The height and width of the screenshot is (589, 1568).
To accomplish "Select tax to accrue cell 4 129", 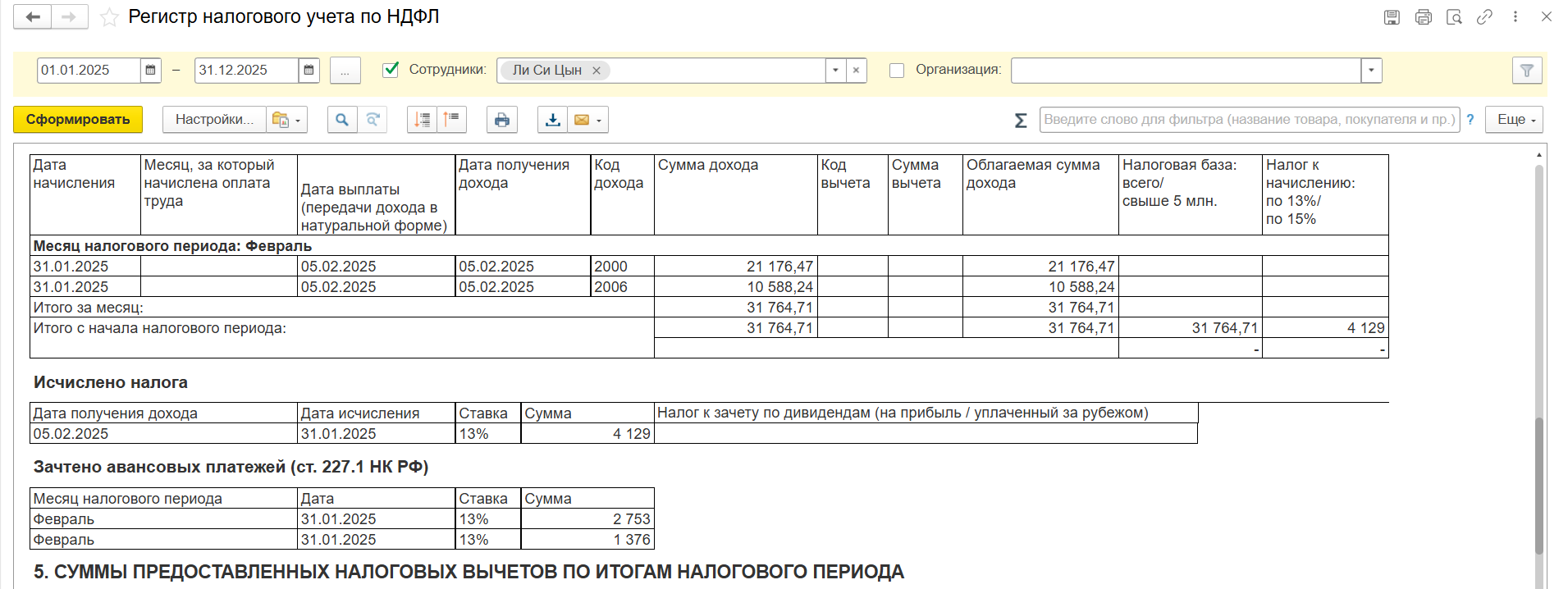I will pos(1325,328).
